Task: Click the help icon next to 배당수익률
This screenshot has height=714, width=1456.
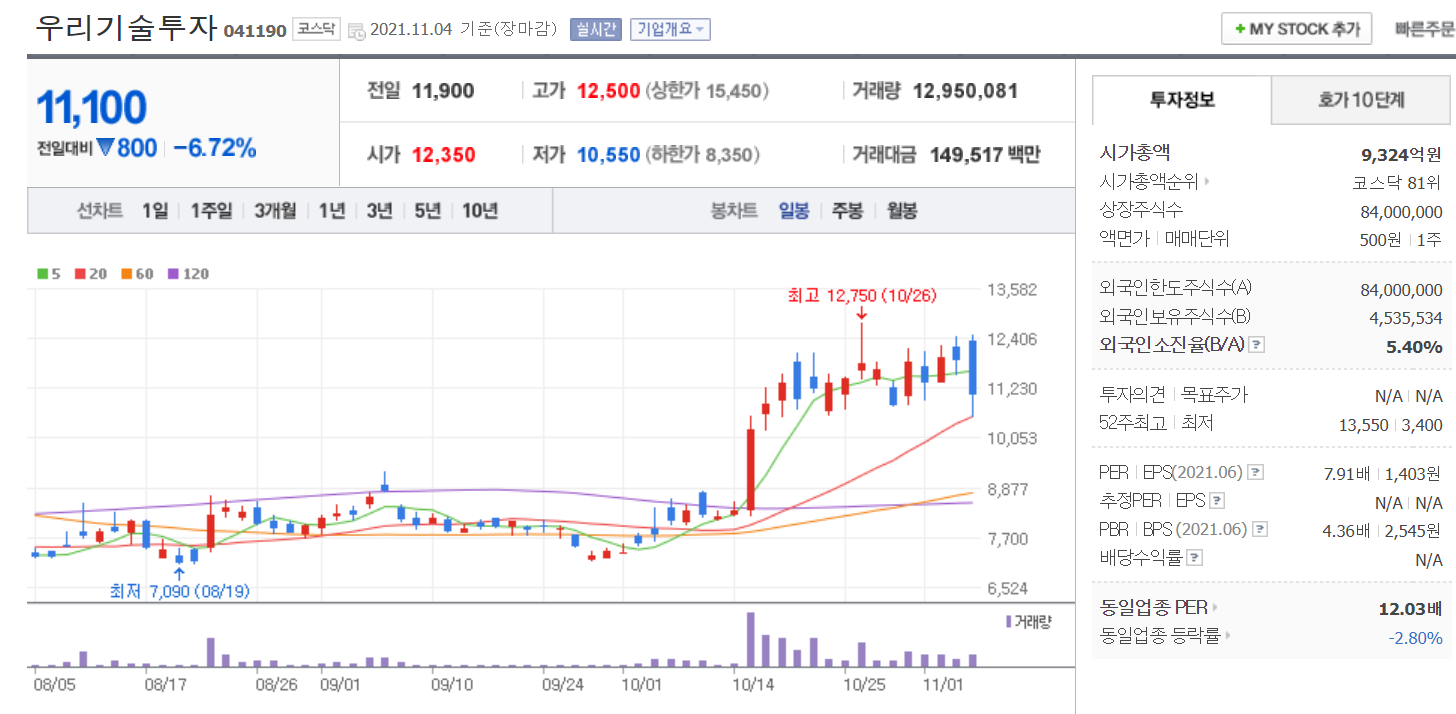Action: click(x=1195, y=558)
